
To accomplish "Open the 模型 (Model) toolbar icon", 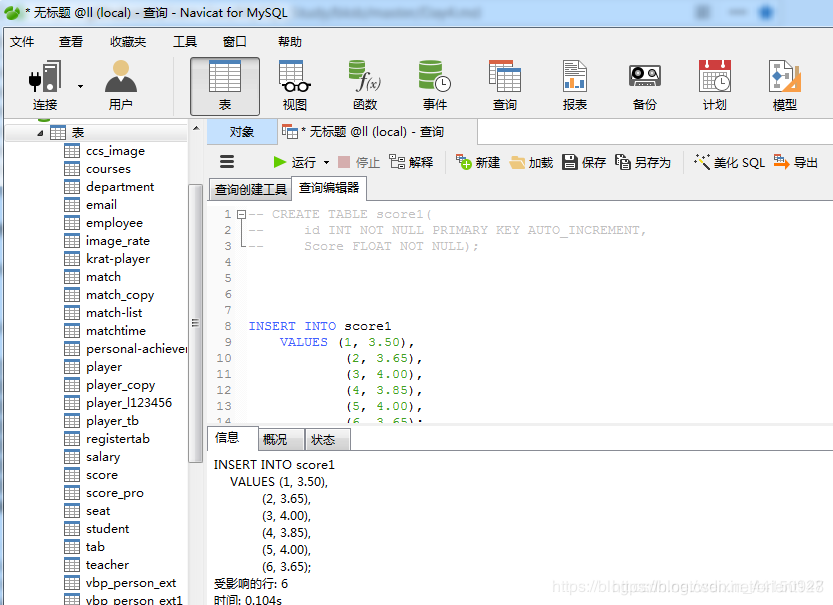I will pyautogui.click(x=785, y=85).
